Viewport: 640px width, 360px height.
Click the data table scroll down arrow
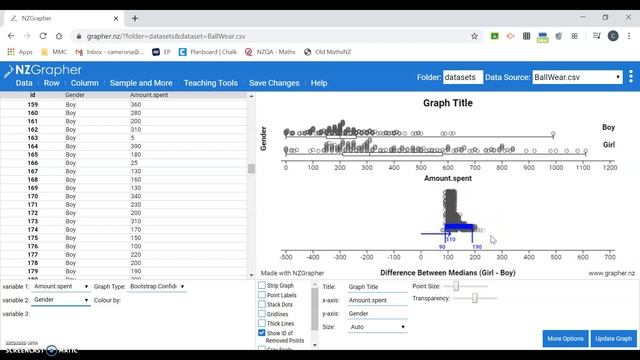point(251,275)
